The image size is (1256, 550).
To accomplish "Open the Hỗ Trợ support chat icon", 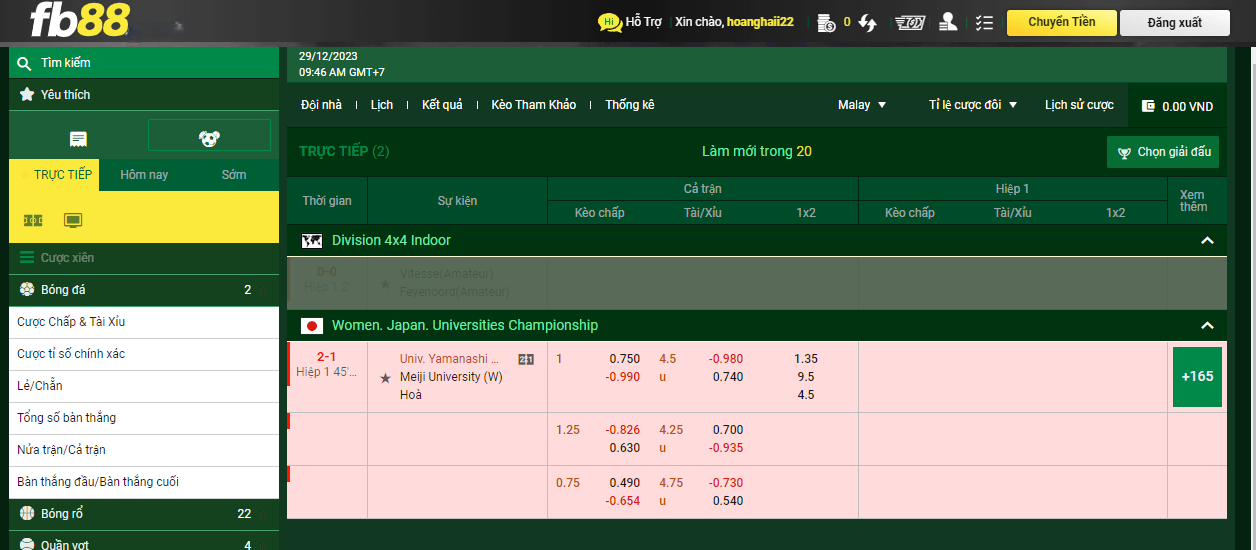I will (609, 22).
